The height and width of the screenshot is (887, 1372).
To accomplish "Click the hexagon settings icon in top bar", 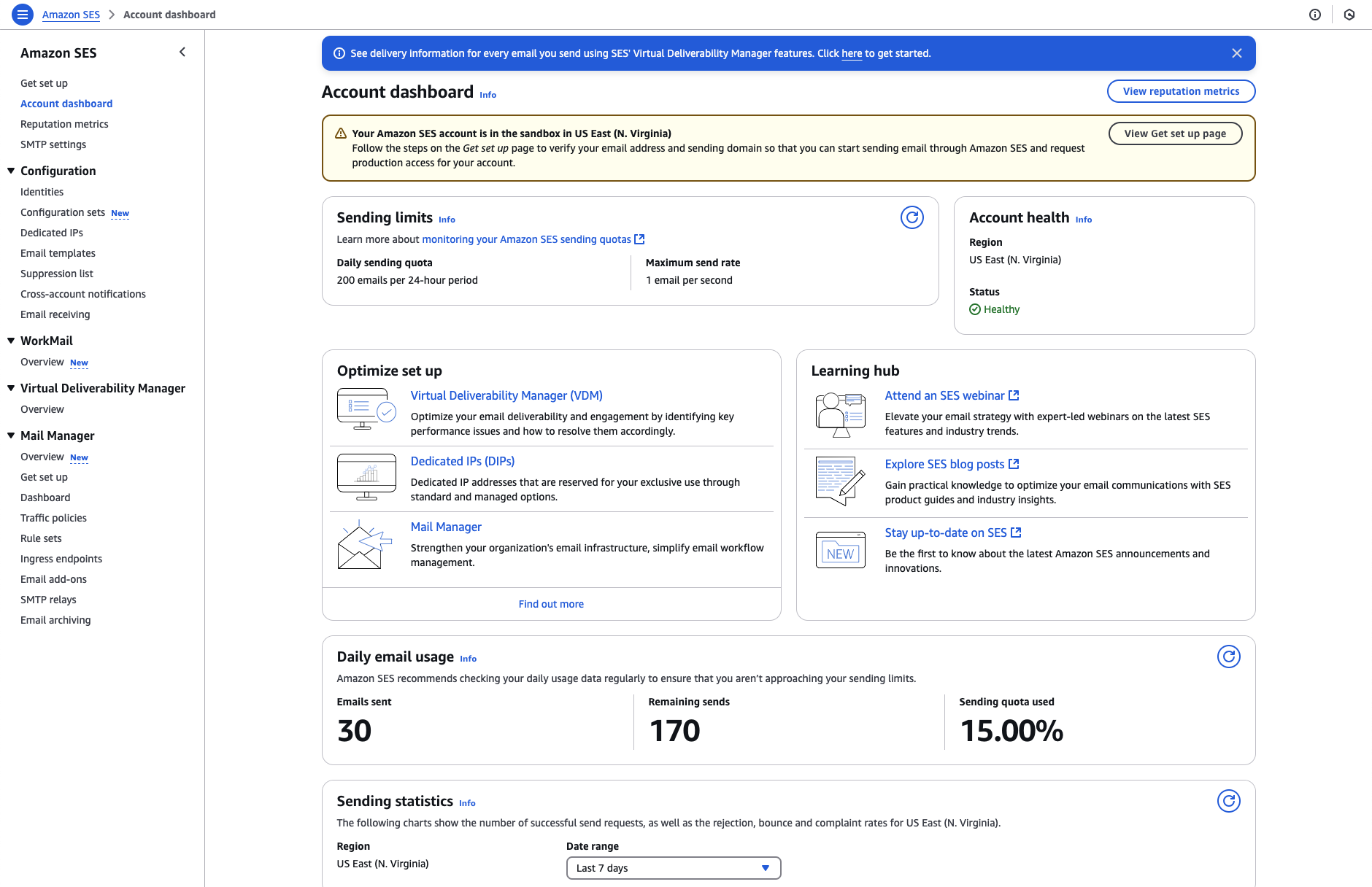I will (1349, 15).
